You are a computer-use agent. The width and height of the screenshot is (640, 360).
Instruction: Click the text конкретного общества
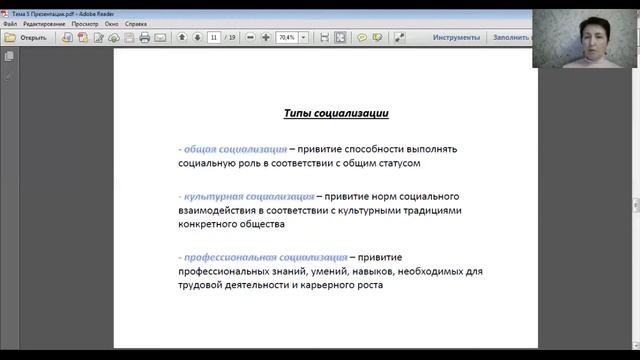(x=231, y=224)
